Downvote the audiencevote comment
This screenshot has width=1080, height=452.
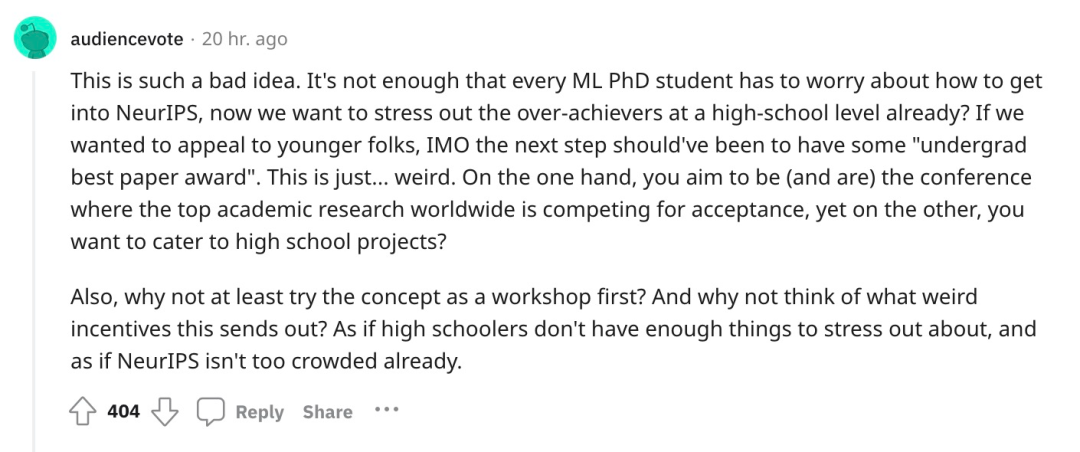165,411
